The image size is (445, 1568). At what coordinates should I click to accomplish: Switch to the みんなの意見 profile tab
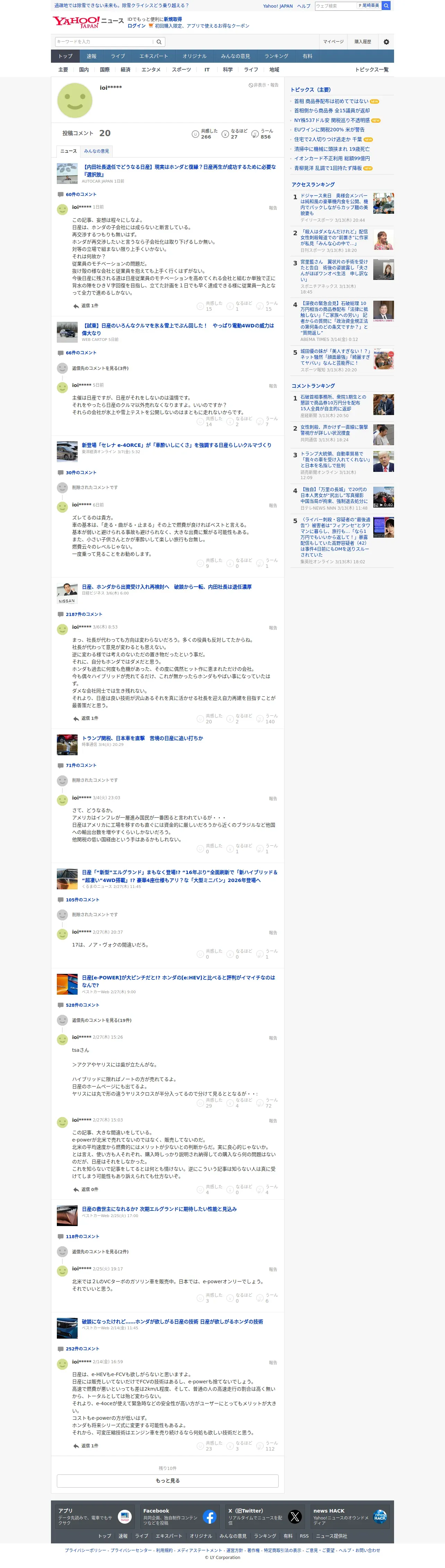pos(96,151)
